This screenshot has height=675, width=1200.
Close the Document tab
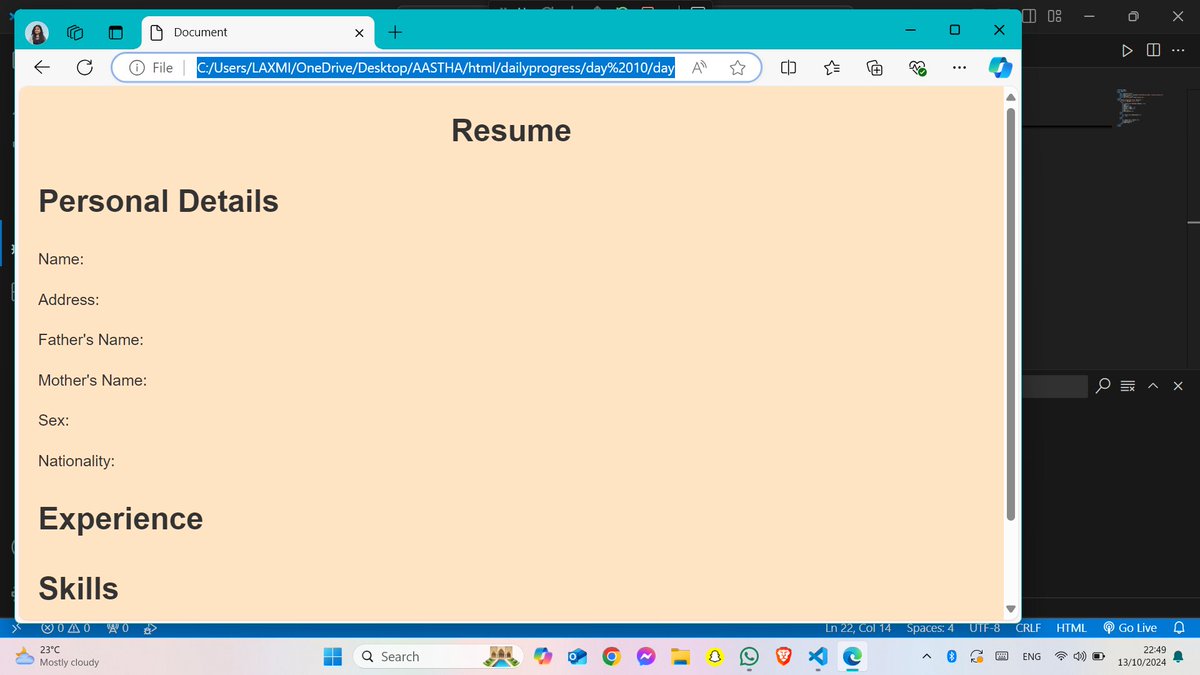359,32
